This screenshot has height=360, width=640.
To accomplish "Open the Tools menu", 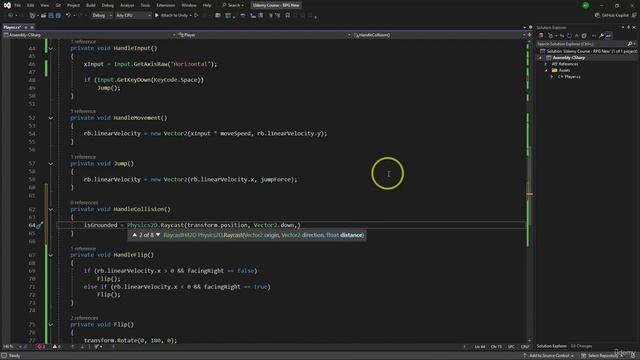I will pos(145,5).
